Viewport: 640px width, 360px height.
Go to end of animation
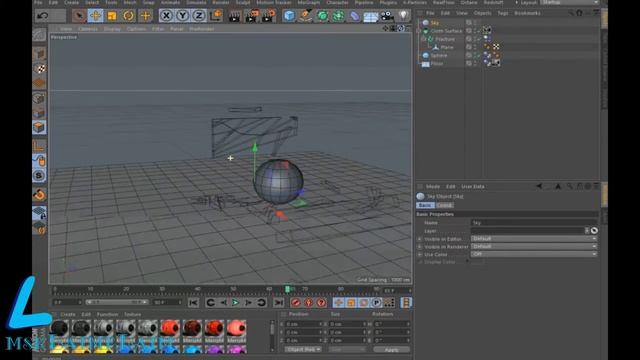(x=279, y=303)
